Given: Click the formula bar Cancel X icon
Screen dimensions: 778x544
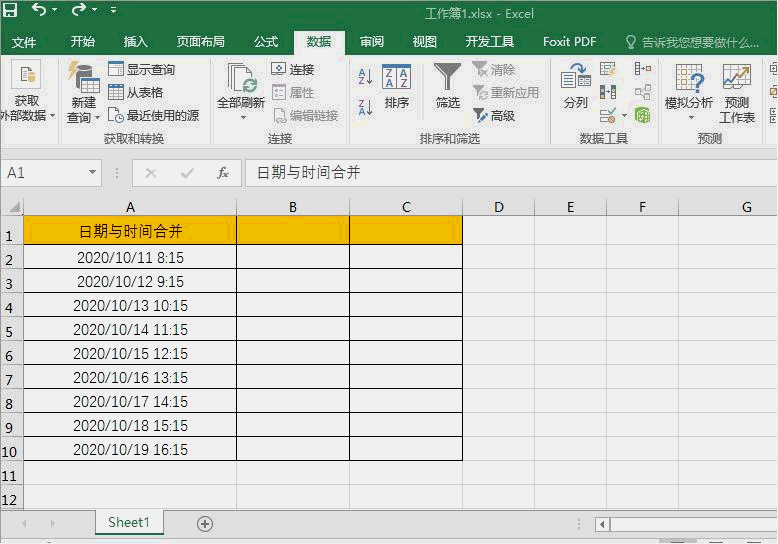Looking at the screenshot, I should click(x=151, y=173).
